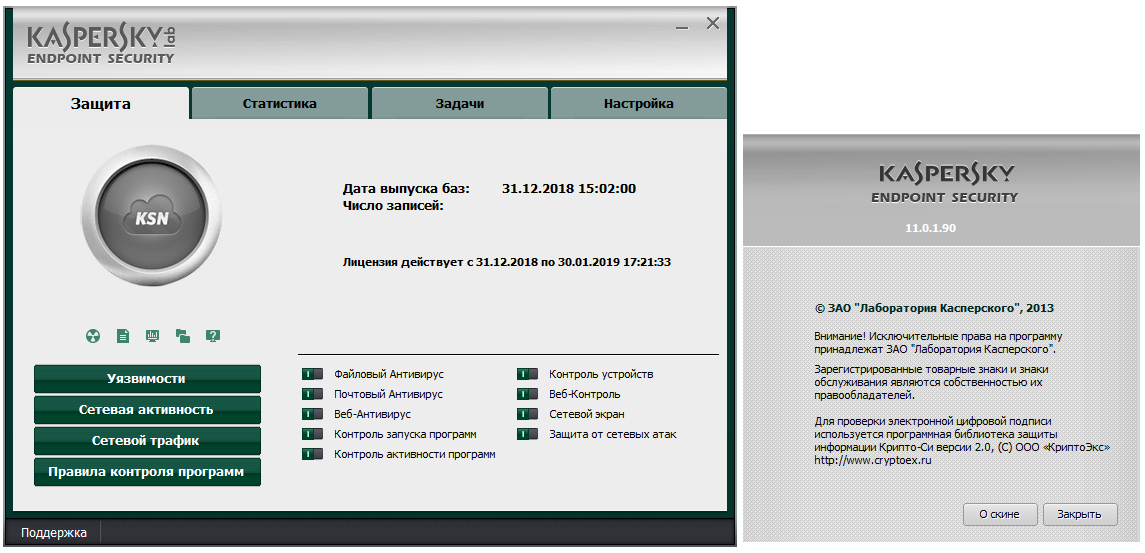Viewport: 1145px width, 553px height.
Task: Disable Защита от сетевых атак switch
Action: [527, 434]
